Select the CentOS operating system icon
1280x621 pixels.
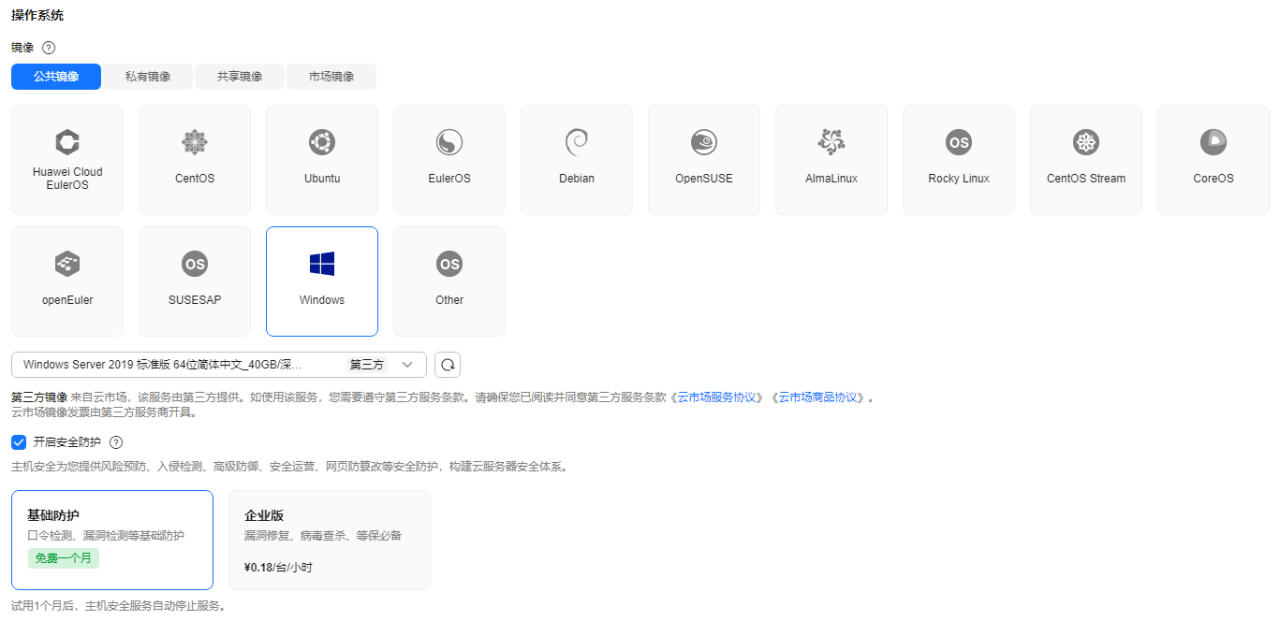click(194, 159)
